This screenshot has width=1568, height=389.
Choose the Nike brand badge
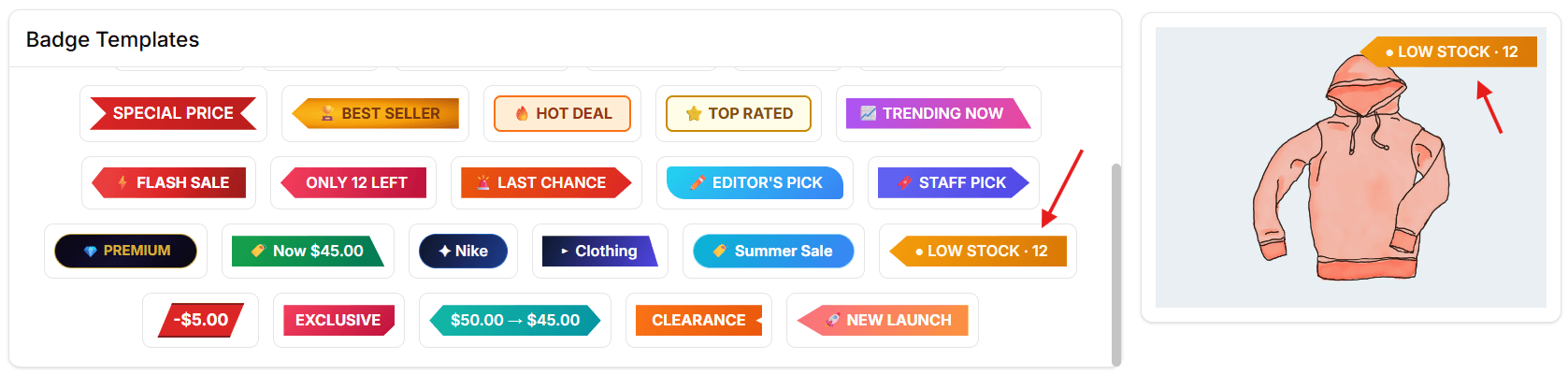[x=463, y=251]
